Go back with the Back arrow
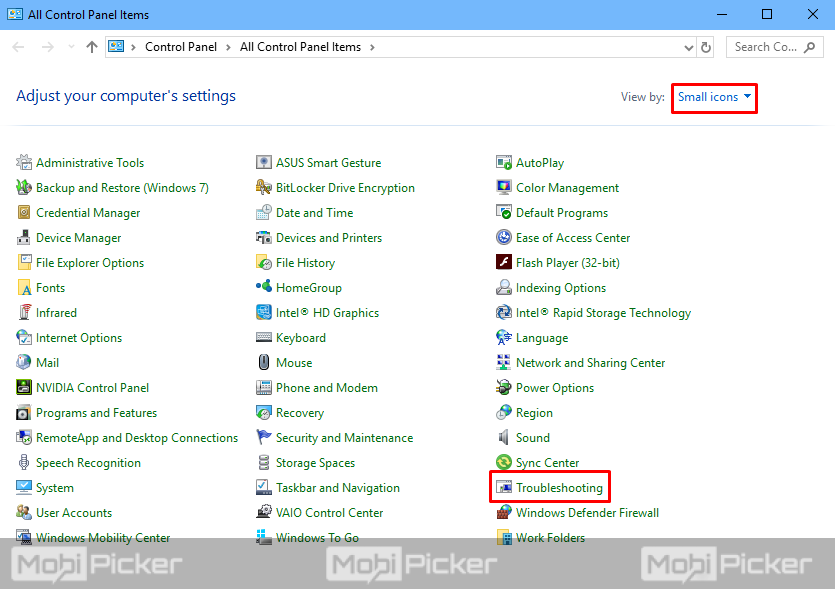 click(19, 47)
